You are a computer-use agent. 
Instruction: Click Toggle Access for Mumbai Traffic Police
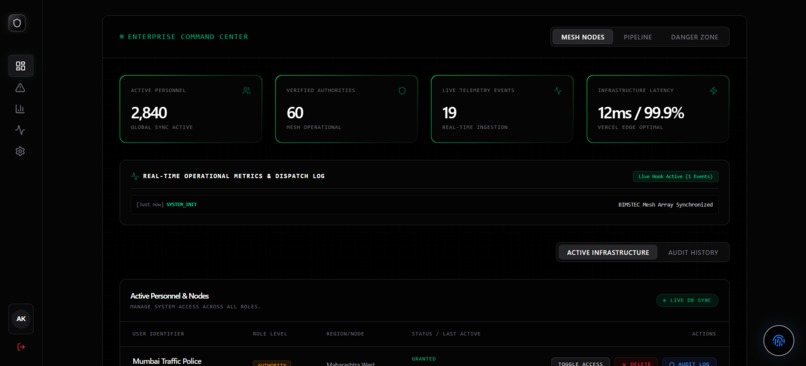click(x=580, y=362)
